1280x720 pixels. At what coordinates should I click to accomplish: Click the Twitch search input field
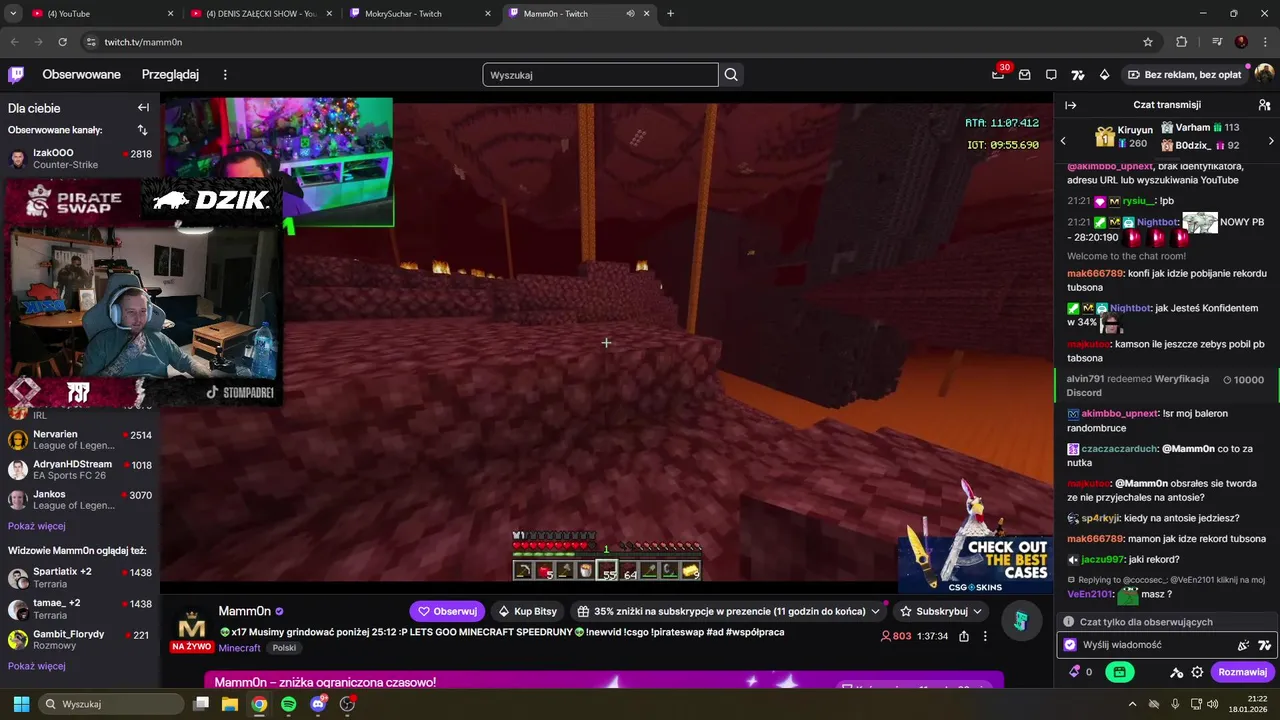coord(600,75)
